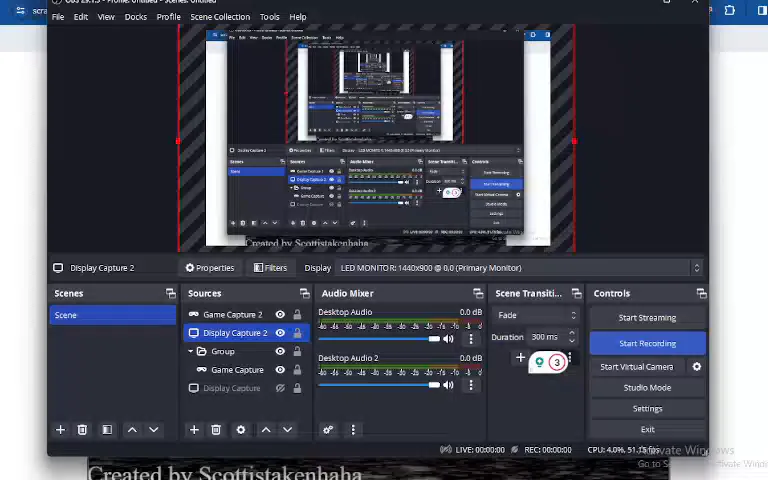This screenshot has width=768, height=480.
Task: Open Audio Mixer menu three-dot icon
Action: point(353,430)
